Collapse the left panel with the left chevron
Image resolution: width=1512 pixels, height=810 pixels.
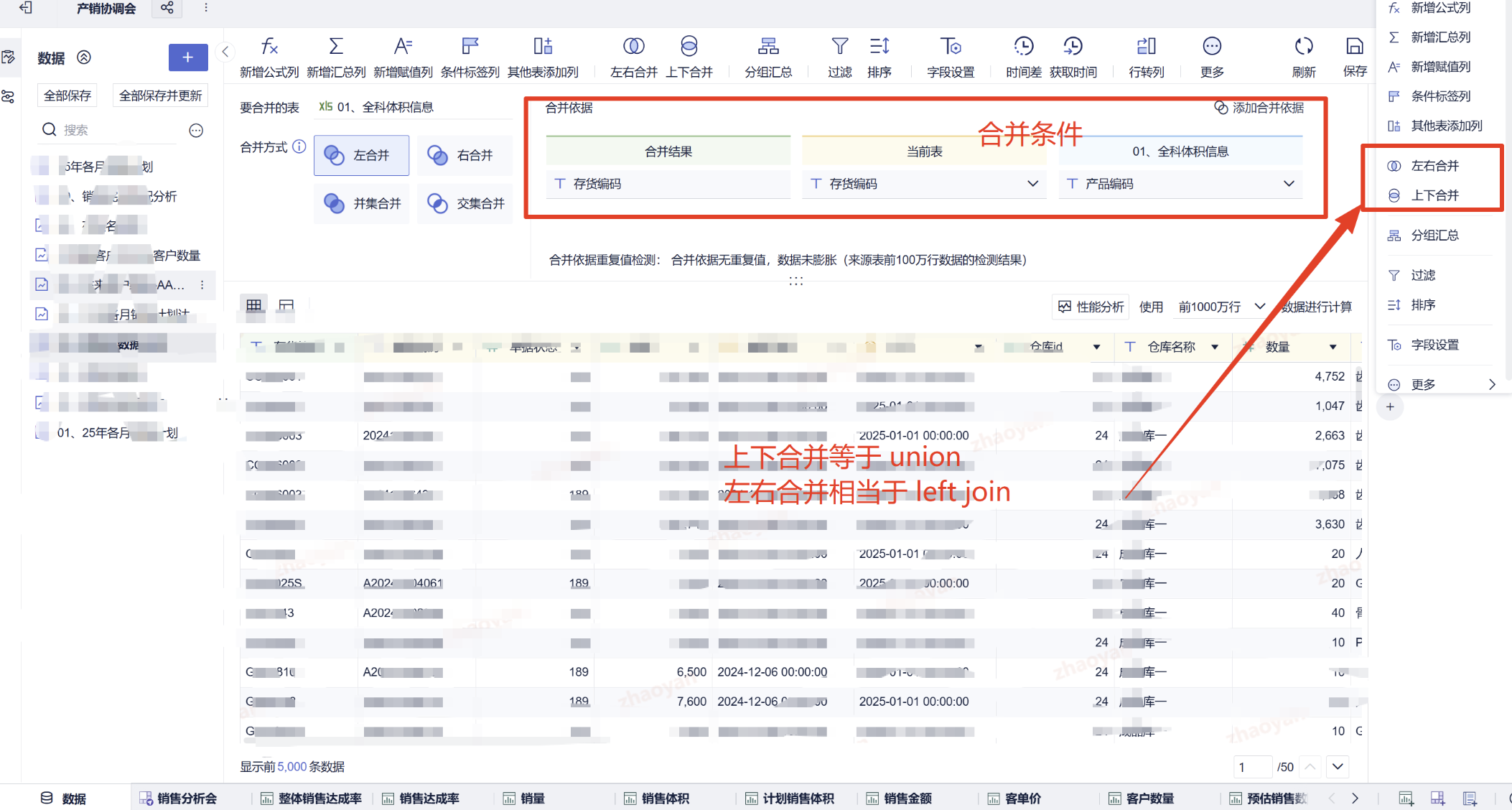click(x=225, y=52)
